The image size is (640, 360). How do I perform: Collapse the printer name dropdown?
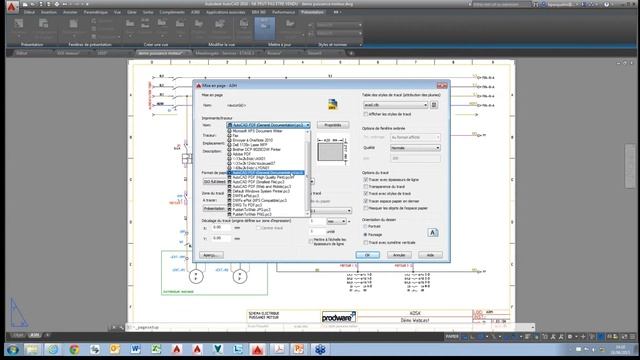pyautogui.click(x=308, y=125)
